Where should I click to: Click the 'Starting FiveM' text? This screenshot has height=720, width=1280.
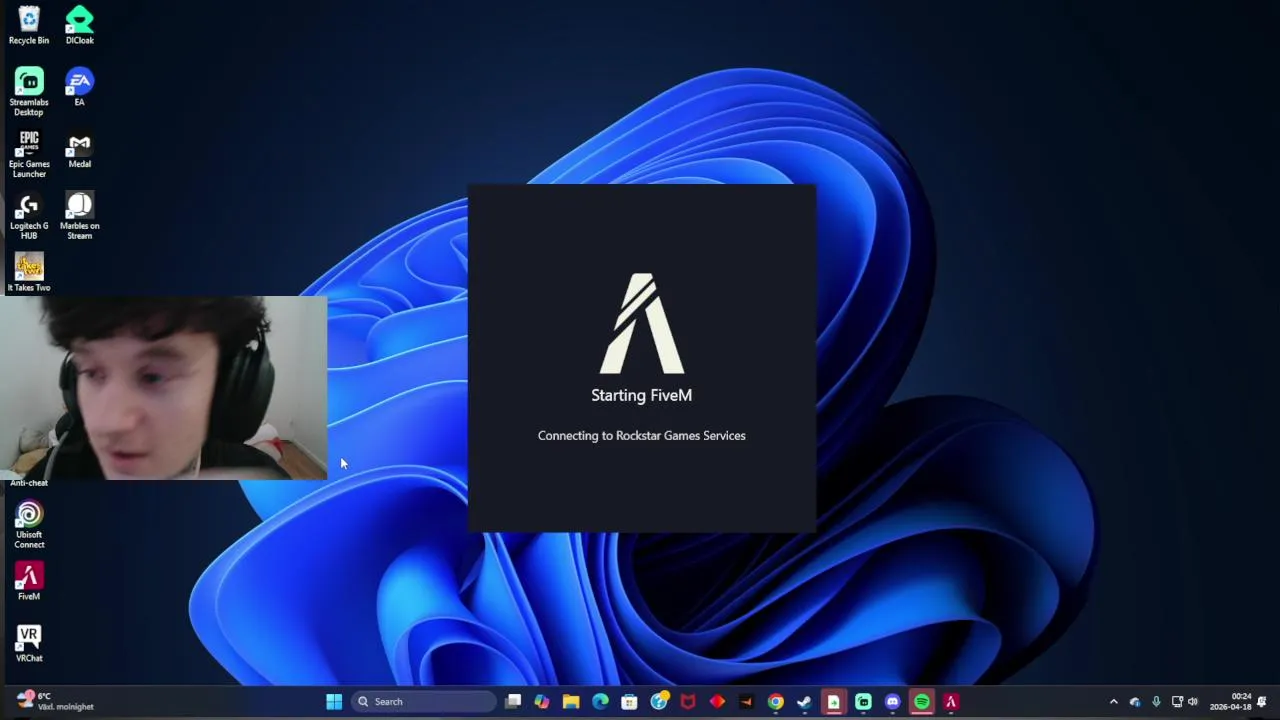(641, 395)
